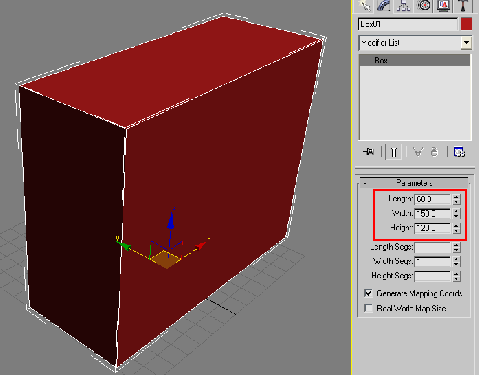Open the Create command panel tab
Screen dimensions: 479x375
[x=365, y=5]
